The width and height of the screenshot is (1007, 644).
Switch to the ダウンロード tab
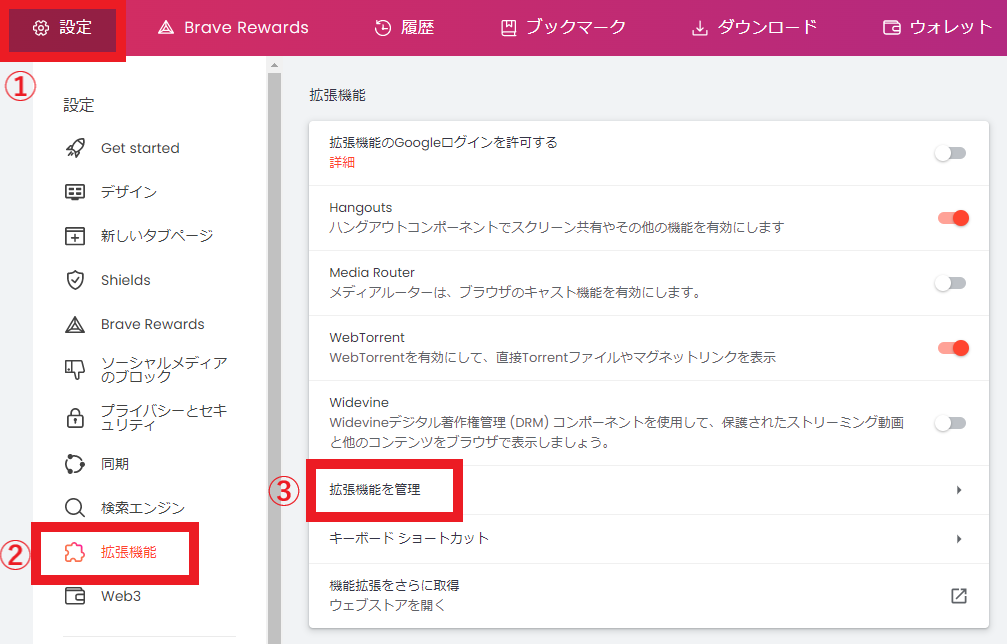tap(754, 28)
